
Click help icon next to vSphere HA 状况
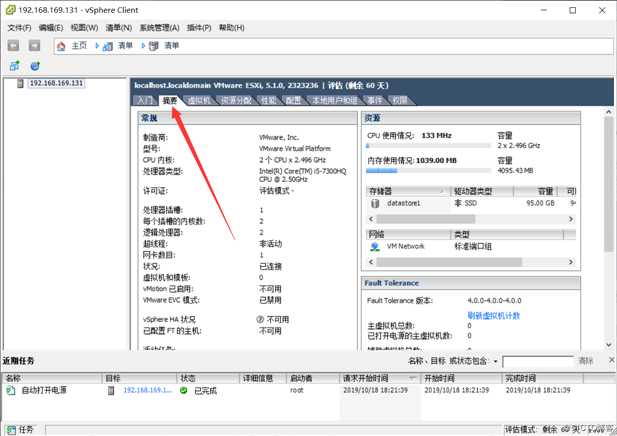pos(260,319)
